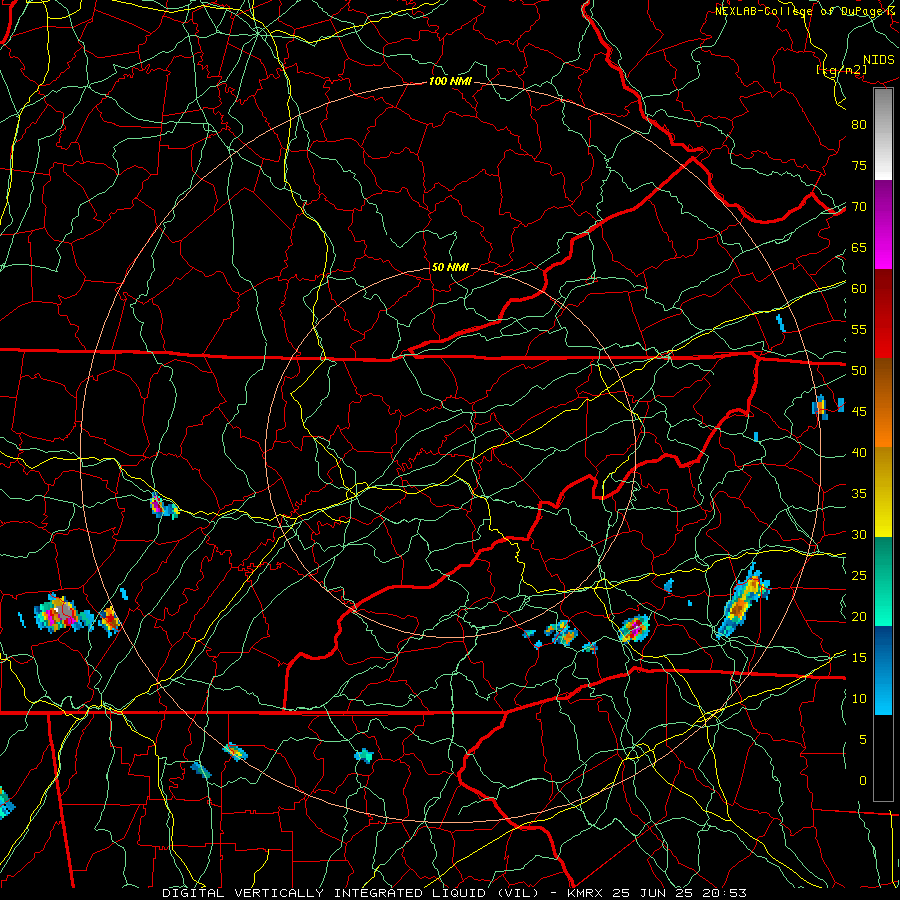Screen dimensions: 900x900
Task: Pick the magenta-purple segment of the color bar
Action: coord(883,225)
